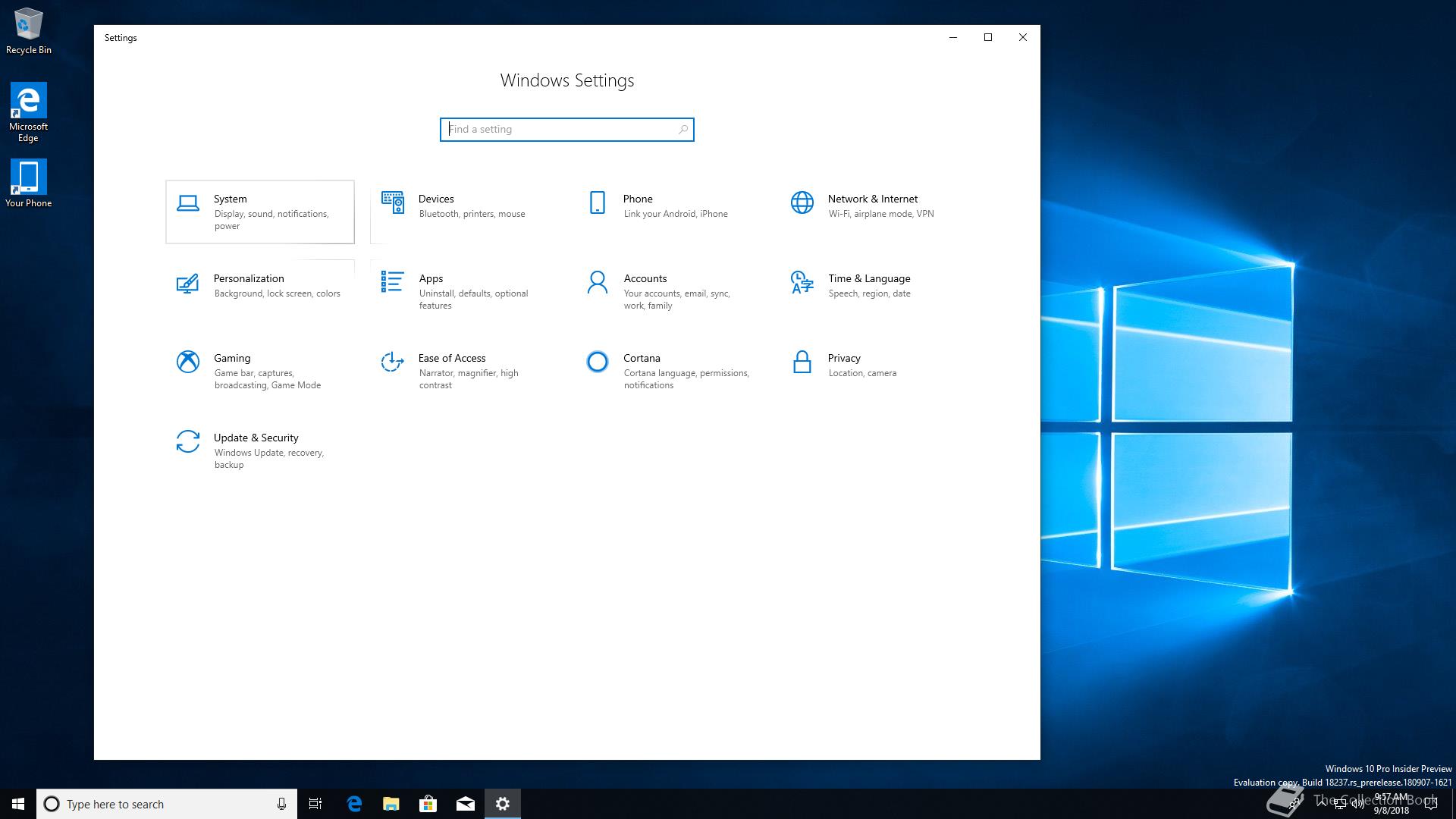
Task: Click 'Display, sound, notifications, power' text
Action: tap(271, 220)
